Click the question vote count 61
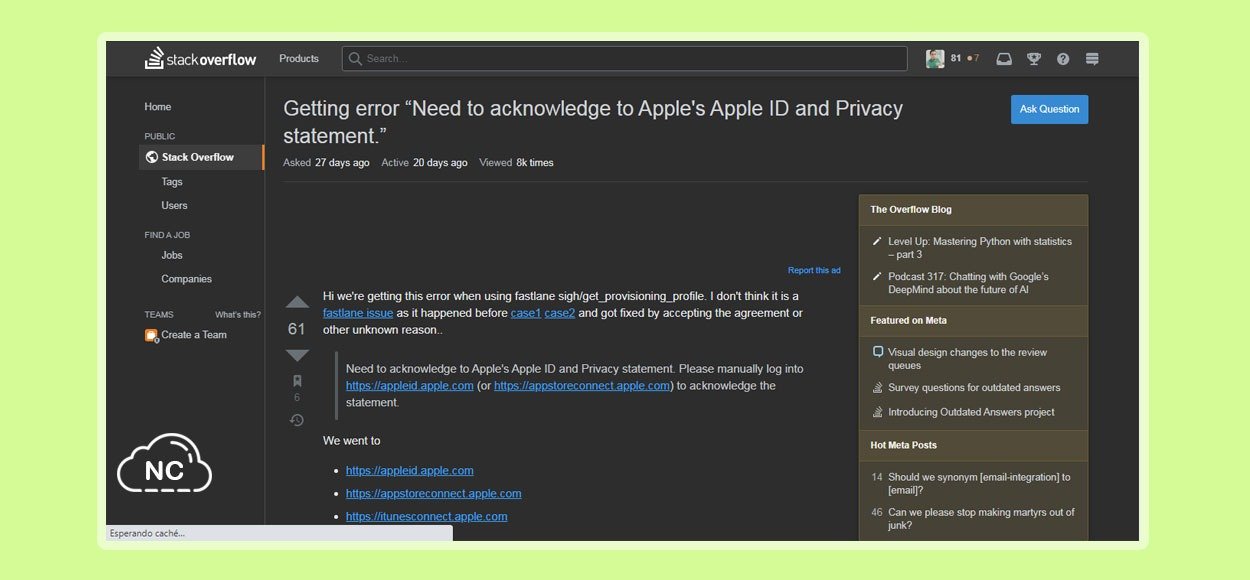 click(297, 329)
